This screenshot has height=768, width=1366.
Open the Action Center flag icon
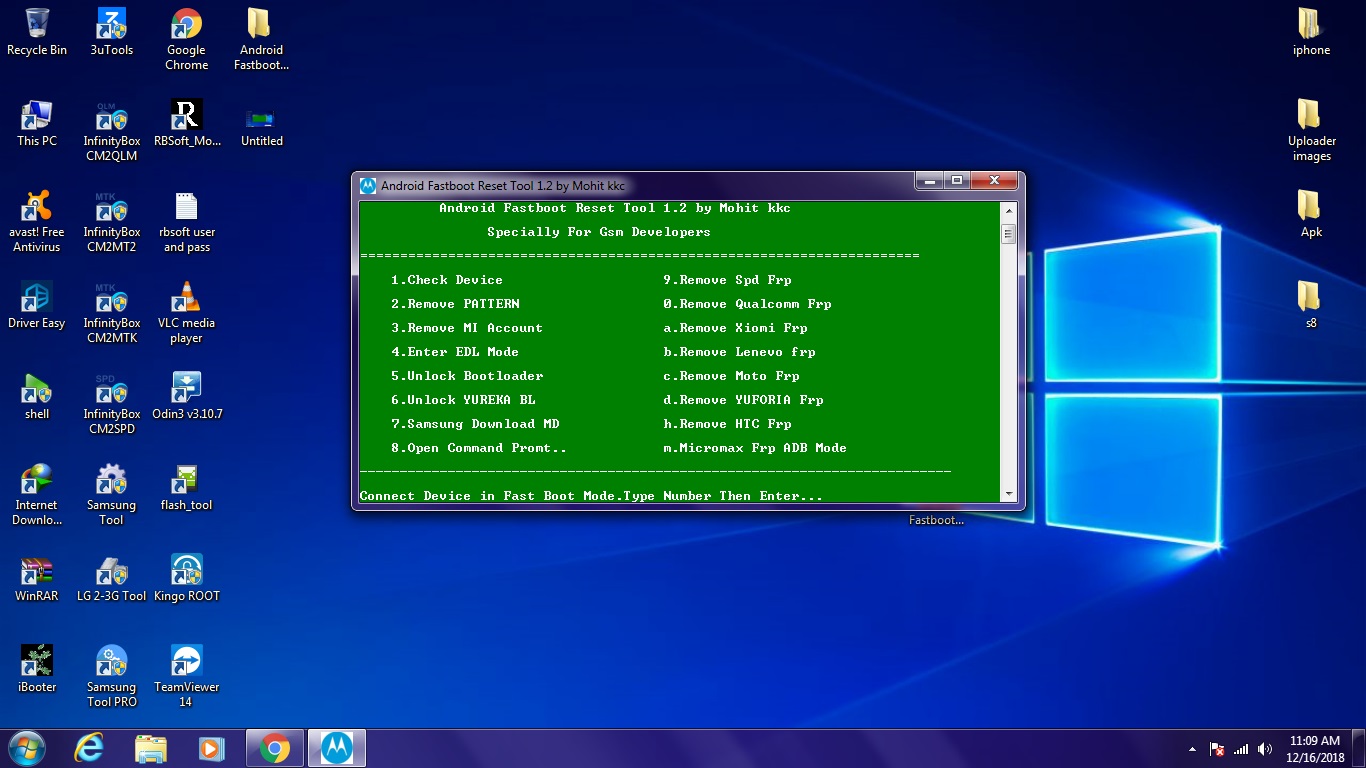(x=1217, y=749)
